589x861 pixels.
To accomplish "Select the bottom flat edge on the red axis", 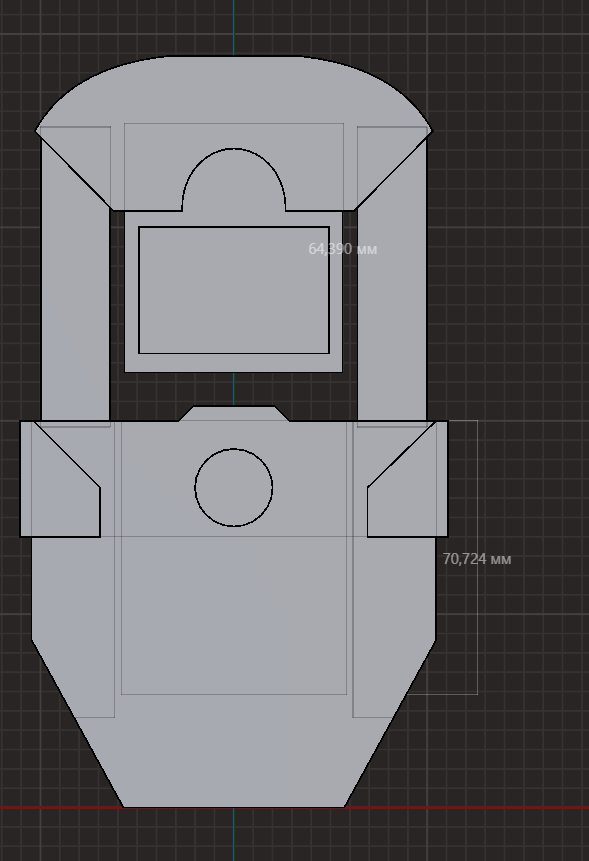I will click(x=234, y=807).
